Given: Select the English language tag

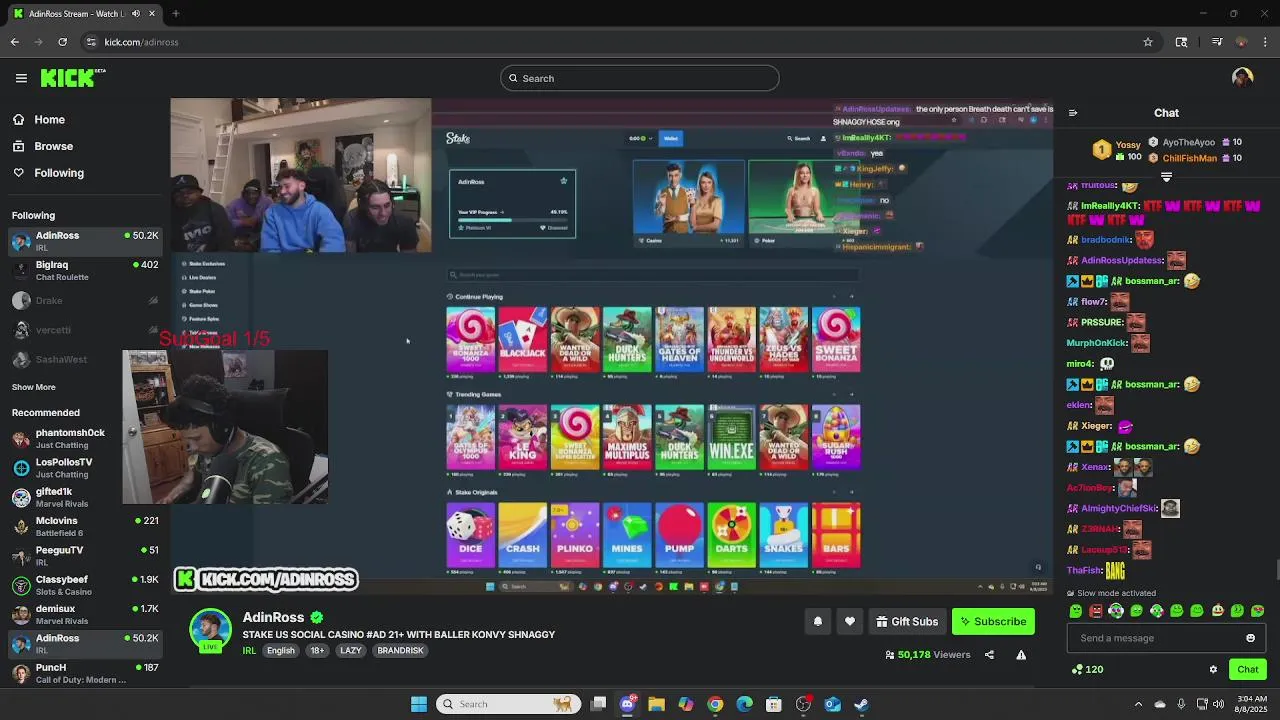Looking at the screenshot, I should click(281, 650).
